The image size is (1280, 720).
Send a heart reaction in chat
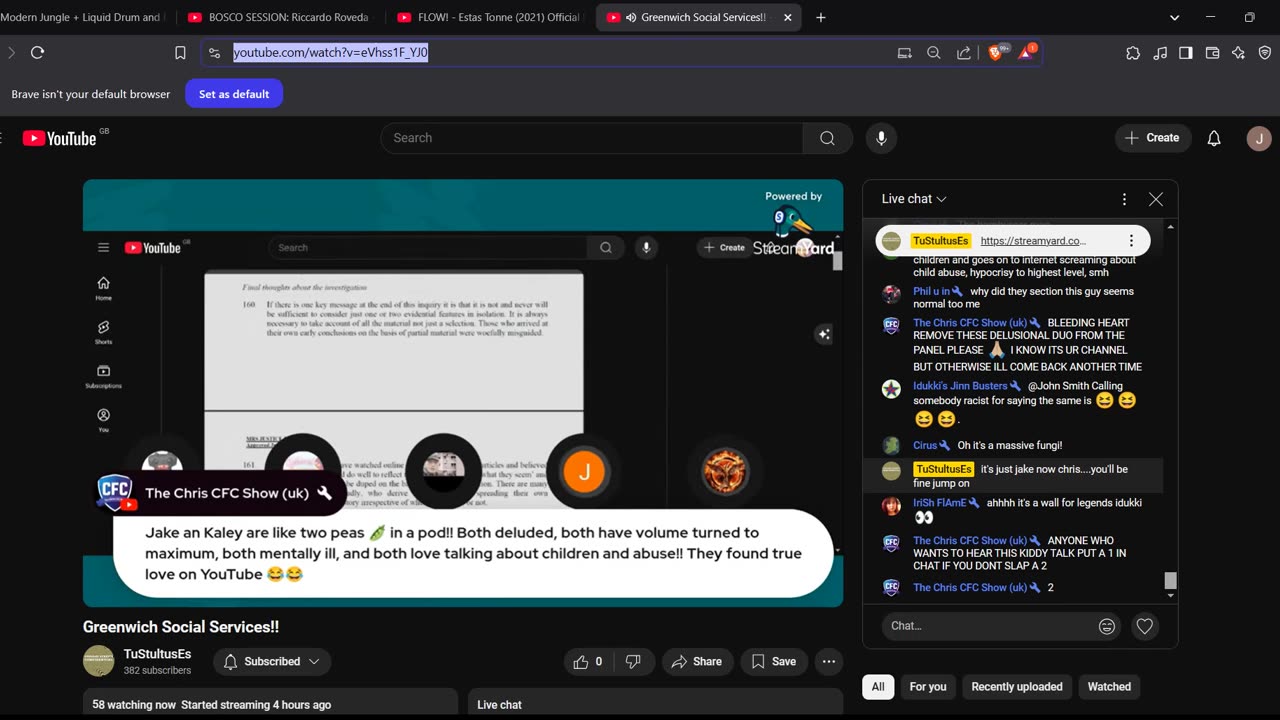point(1145,626)
